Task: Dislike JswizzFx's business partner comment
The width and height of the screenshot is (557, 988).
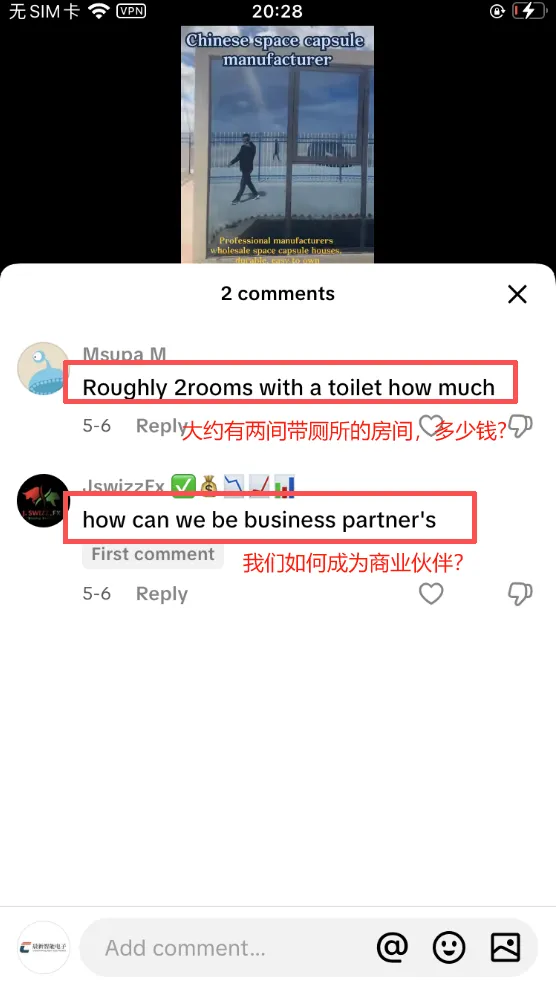Action: point(520,594)
